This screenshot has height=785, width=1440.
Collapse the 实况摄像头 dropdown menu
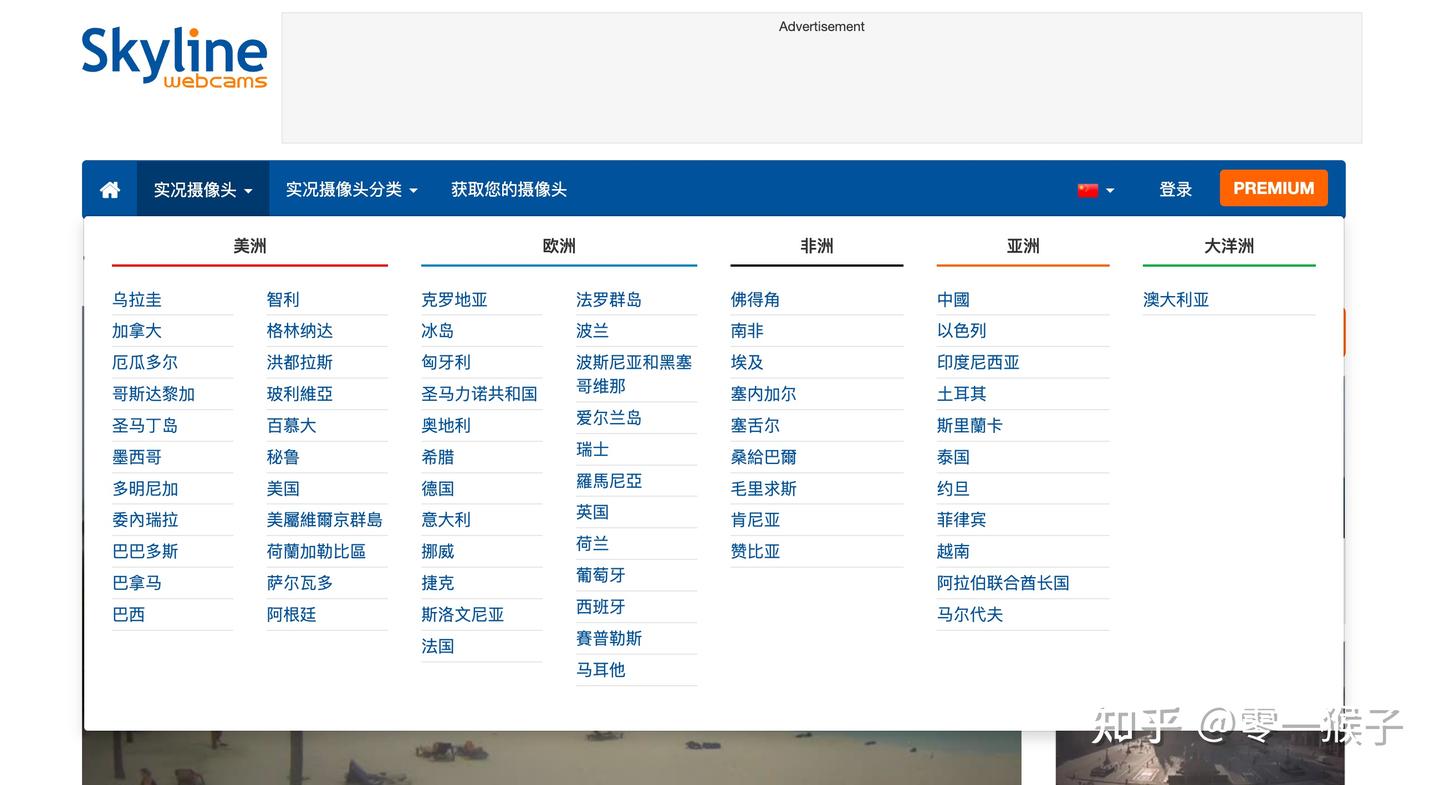(x=203, y=190)
